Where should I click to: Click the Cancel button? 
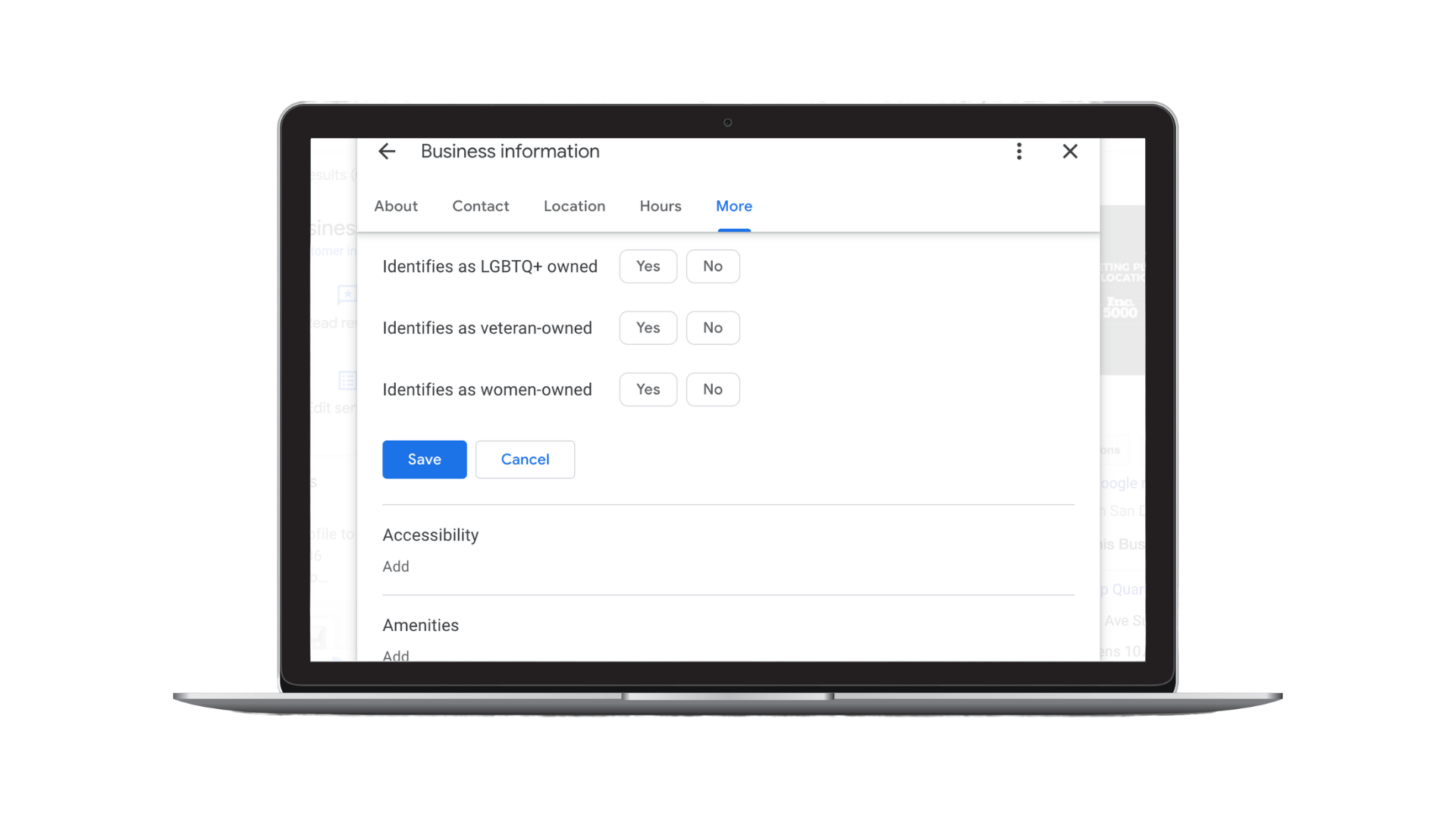tap(525, 460)
